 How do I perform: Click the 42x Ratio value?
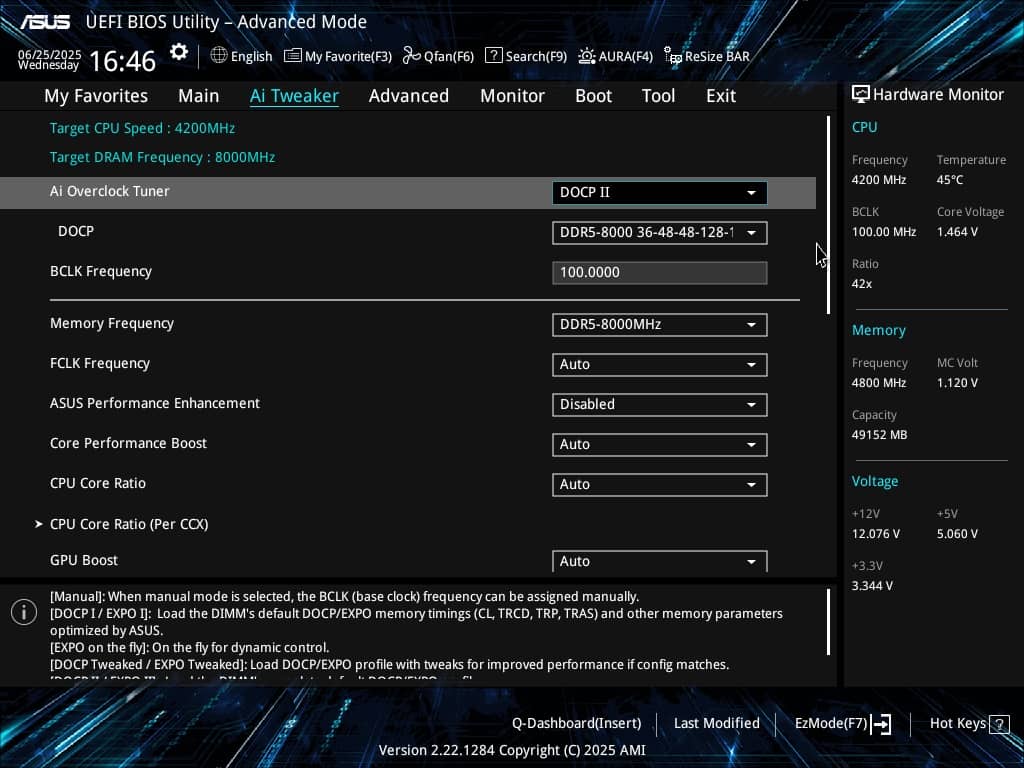tap(862, 284)
